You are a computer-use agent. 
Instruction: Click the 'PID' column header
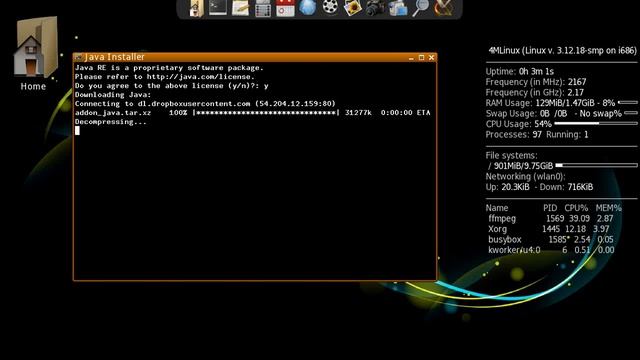pos(550,208)
